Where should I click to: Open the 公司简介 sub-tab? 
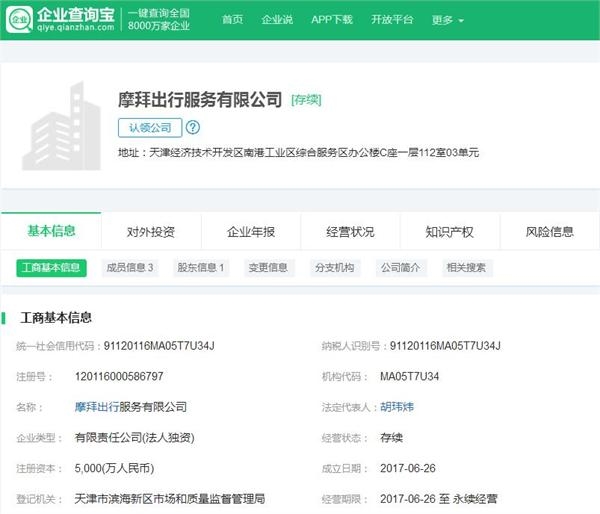(400, 268)
